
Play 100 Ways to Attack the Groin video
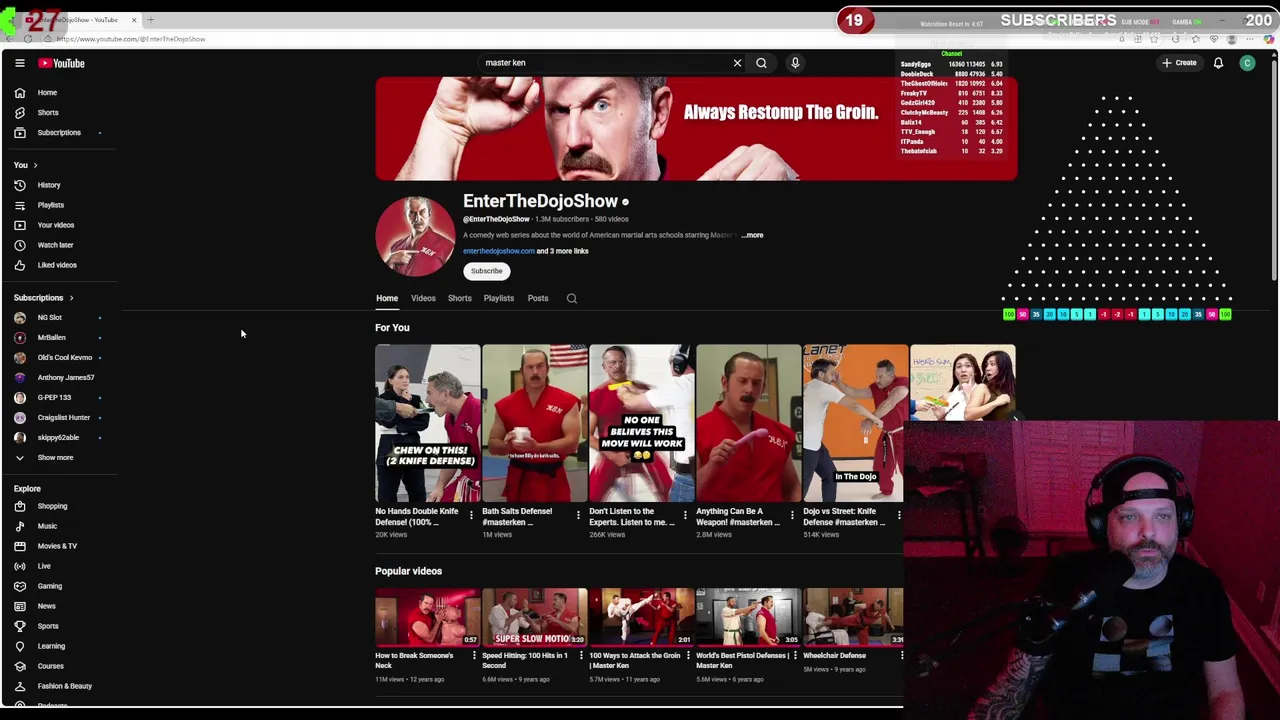click(x=641, y=617)
